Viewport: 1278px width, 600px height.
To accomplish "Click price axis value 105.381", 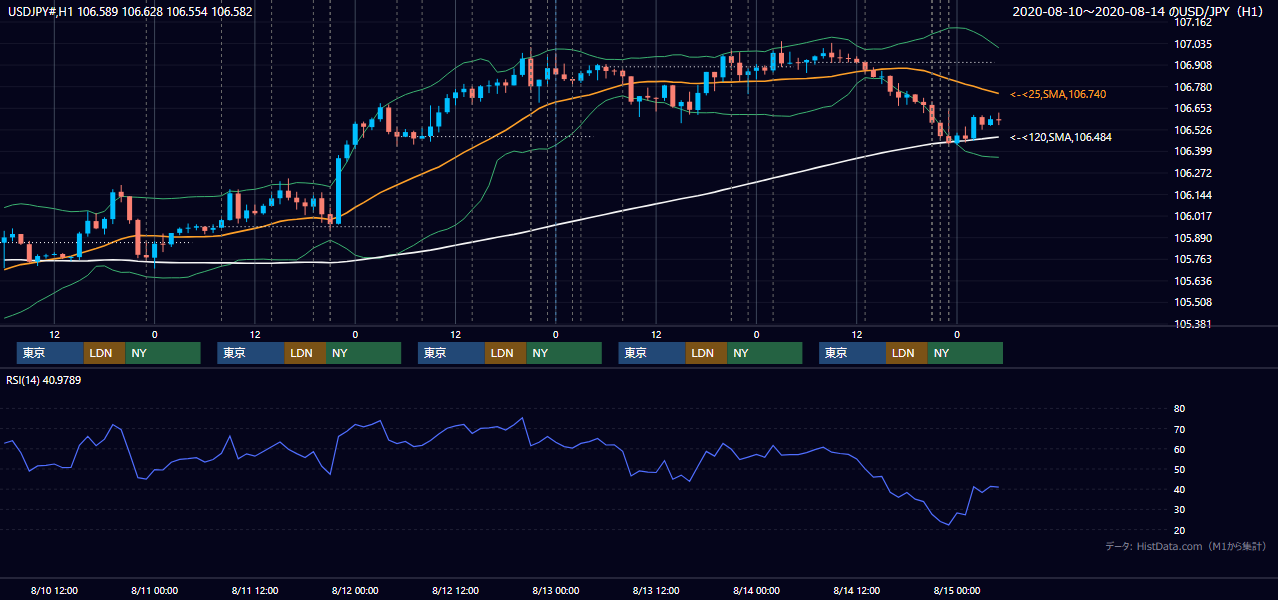I will point(1193,324).
